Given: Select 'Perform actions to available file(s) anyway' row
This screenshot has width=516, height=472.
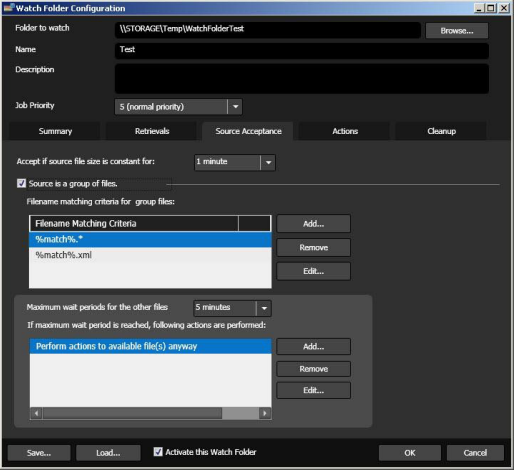Looking at the screenshot, I should tap(150, 346).
